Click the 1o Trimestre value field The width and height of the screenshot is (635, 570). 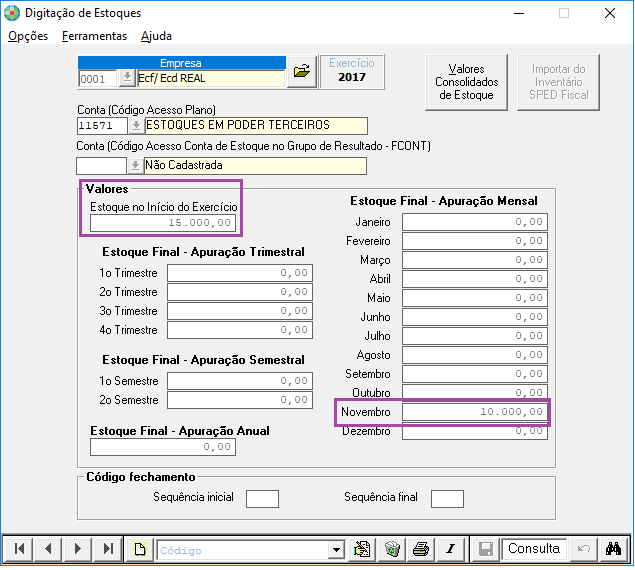240,273
